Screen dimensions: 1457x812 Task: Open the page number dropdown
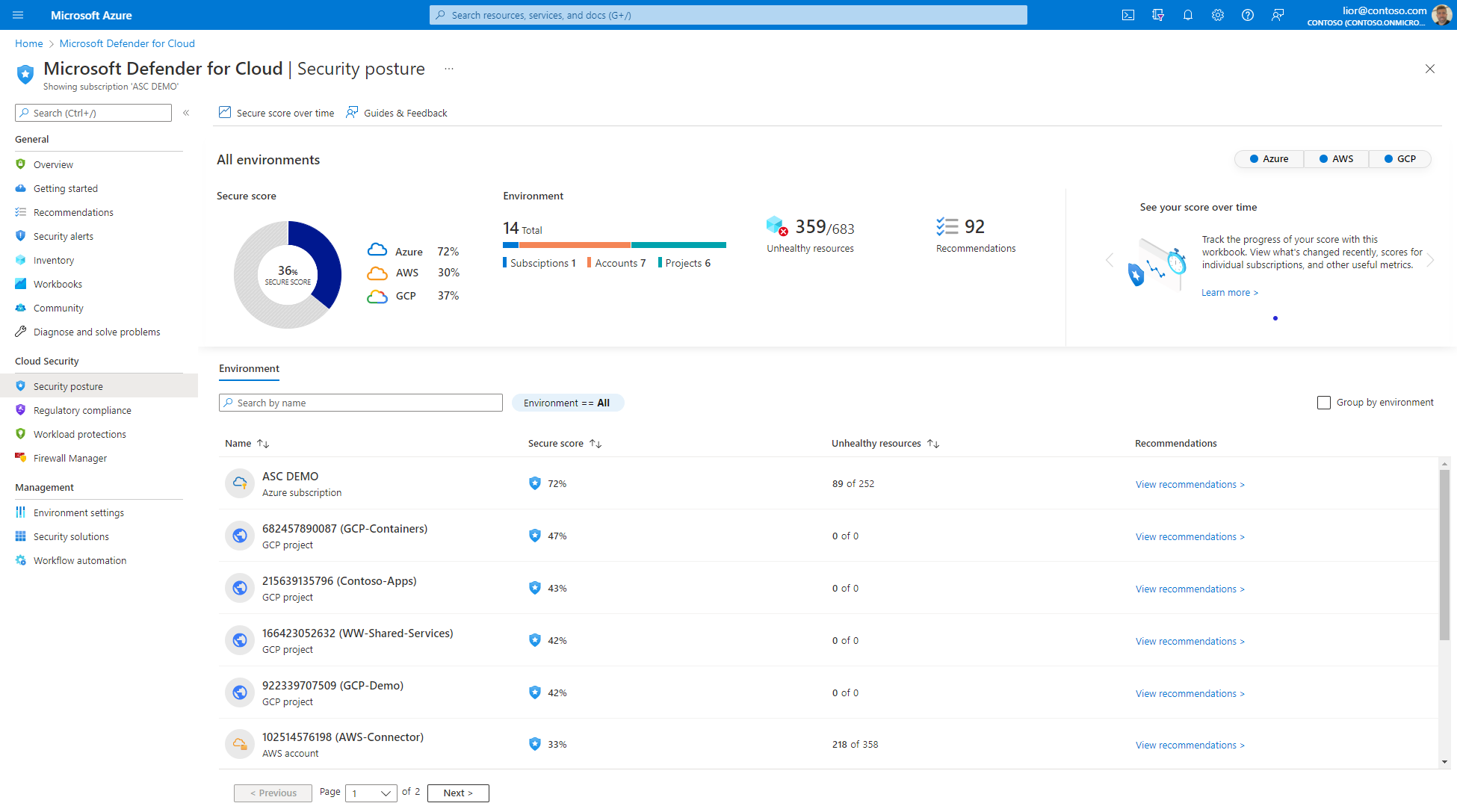coord(371,793)
